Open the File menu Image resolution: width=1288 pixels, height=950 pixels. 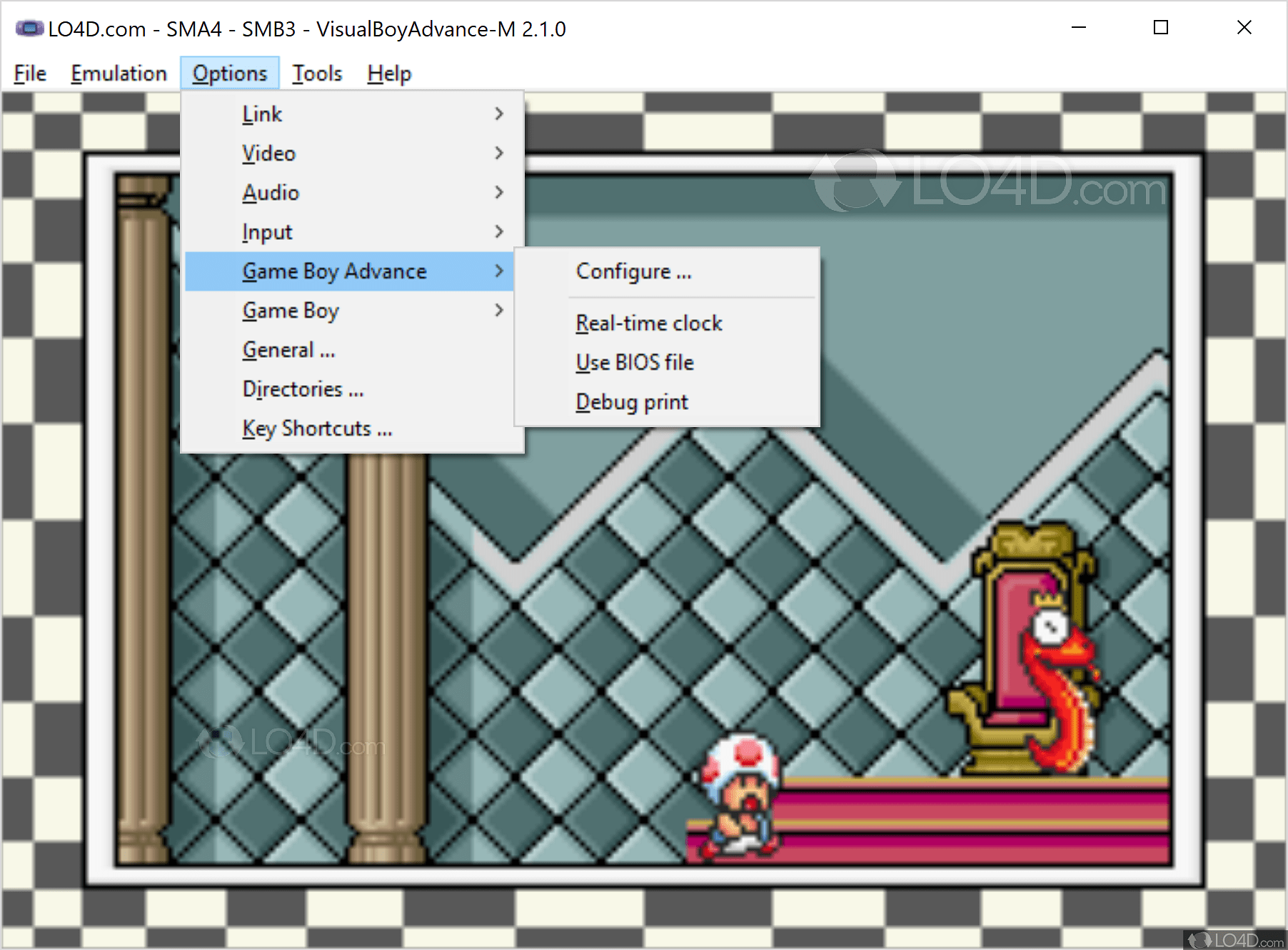pos(30,74)
